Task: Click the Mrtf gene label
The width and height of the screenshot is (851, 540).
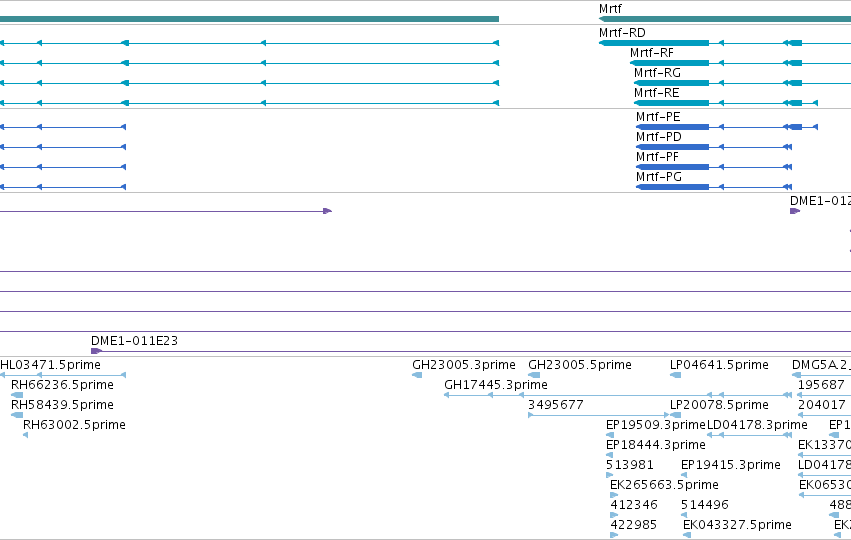Action: point(610,9)
